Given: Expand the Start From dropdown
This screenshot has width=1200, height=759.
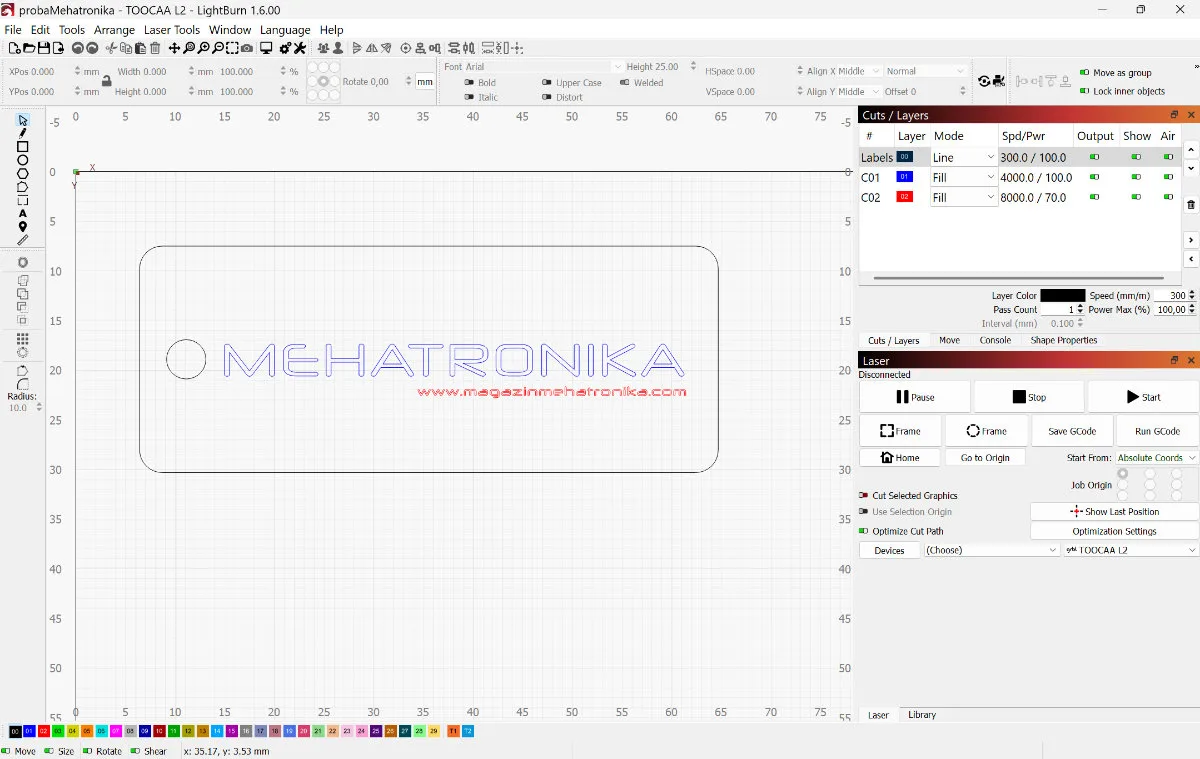Looking at the screenshot, I should 1156,458.
